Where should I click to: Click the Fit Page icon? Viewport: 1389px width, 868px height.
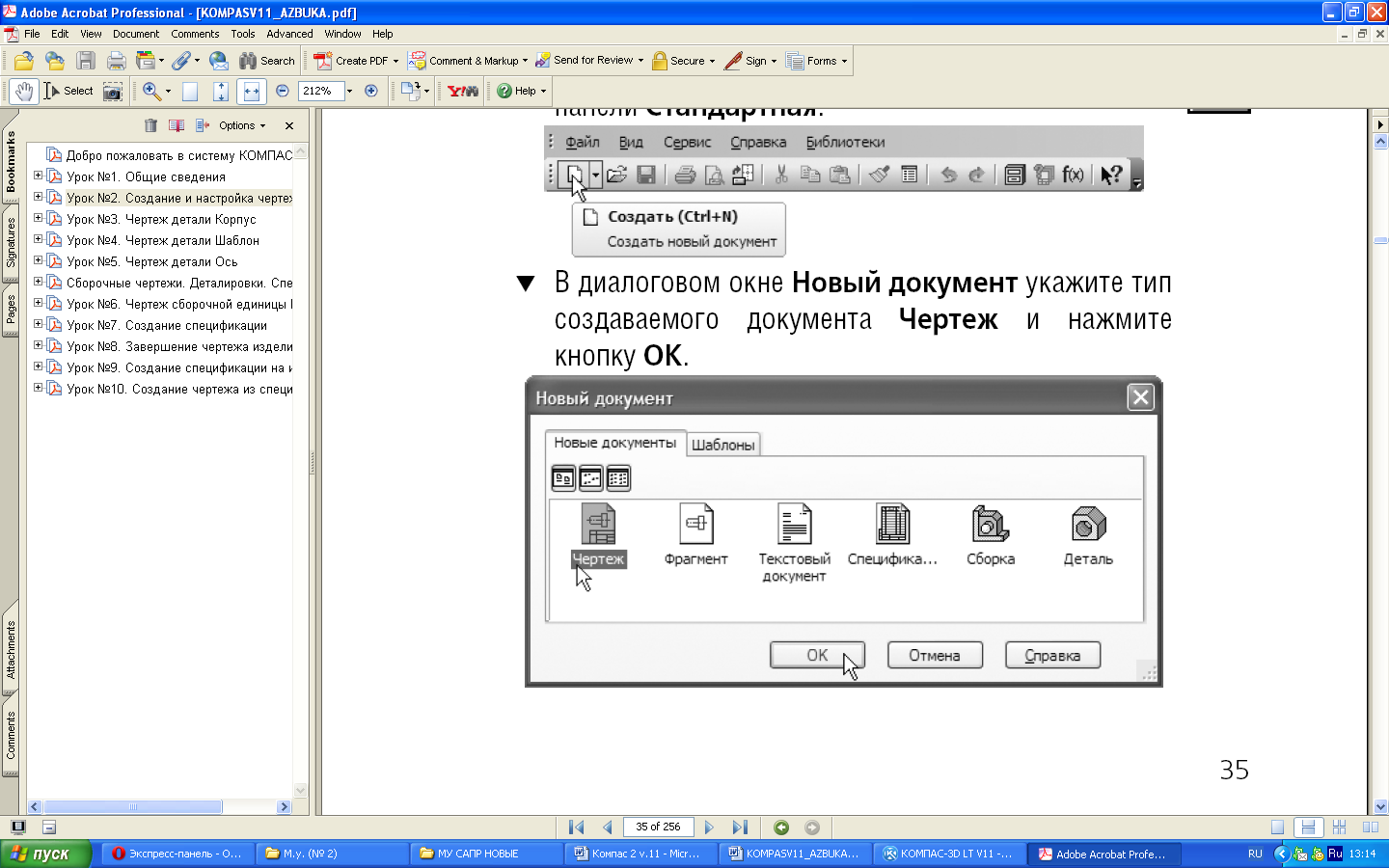coord(221,91)
